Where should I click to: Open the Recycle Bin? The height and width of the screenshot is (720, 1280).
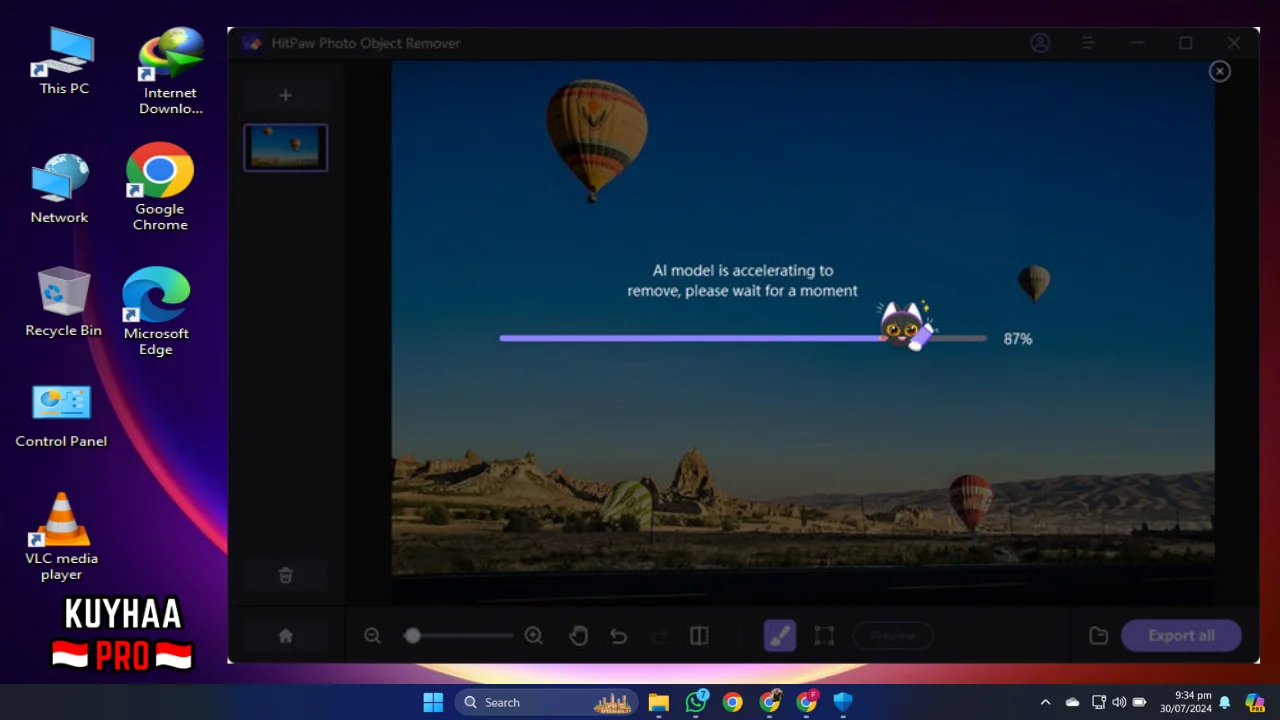[x=63, y=301]
